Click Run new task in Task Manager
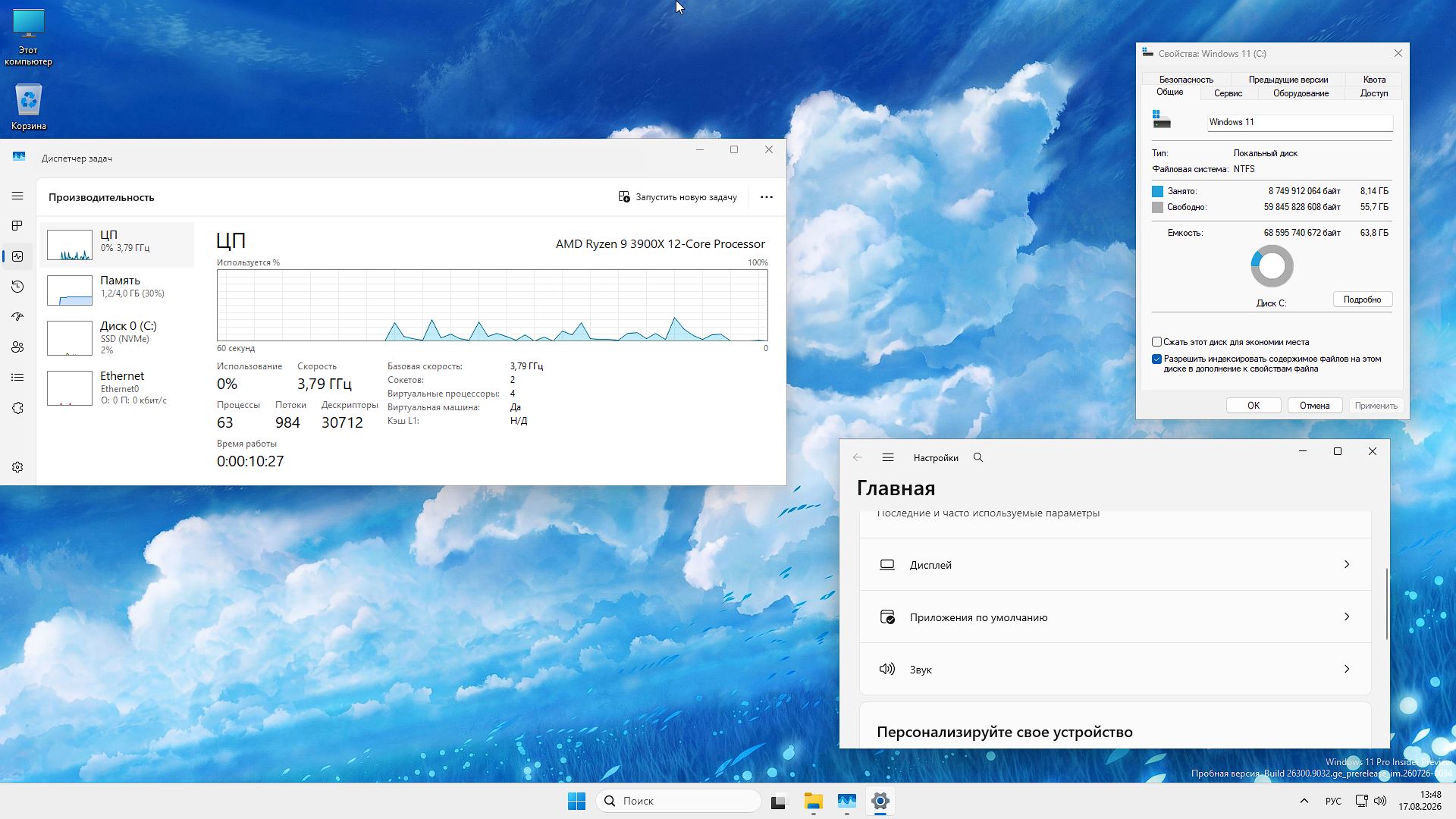 tap(678, 197)
